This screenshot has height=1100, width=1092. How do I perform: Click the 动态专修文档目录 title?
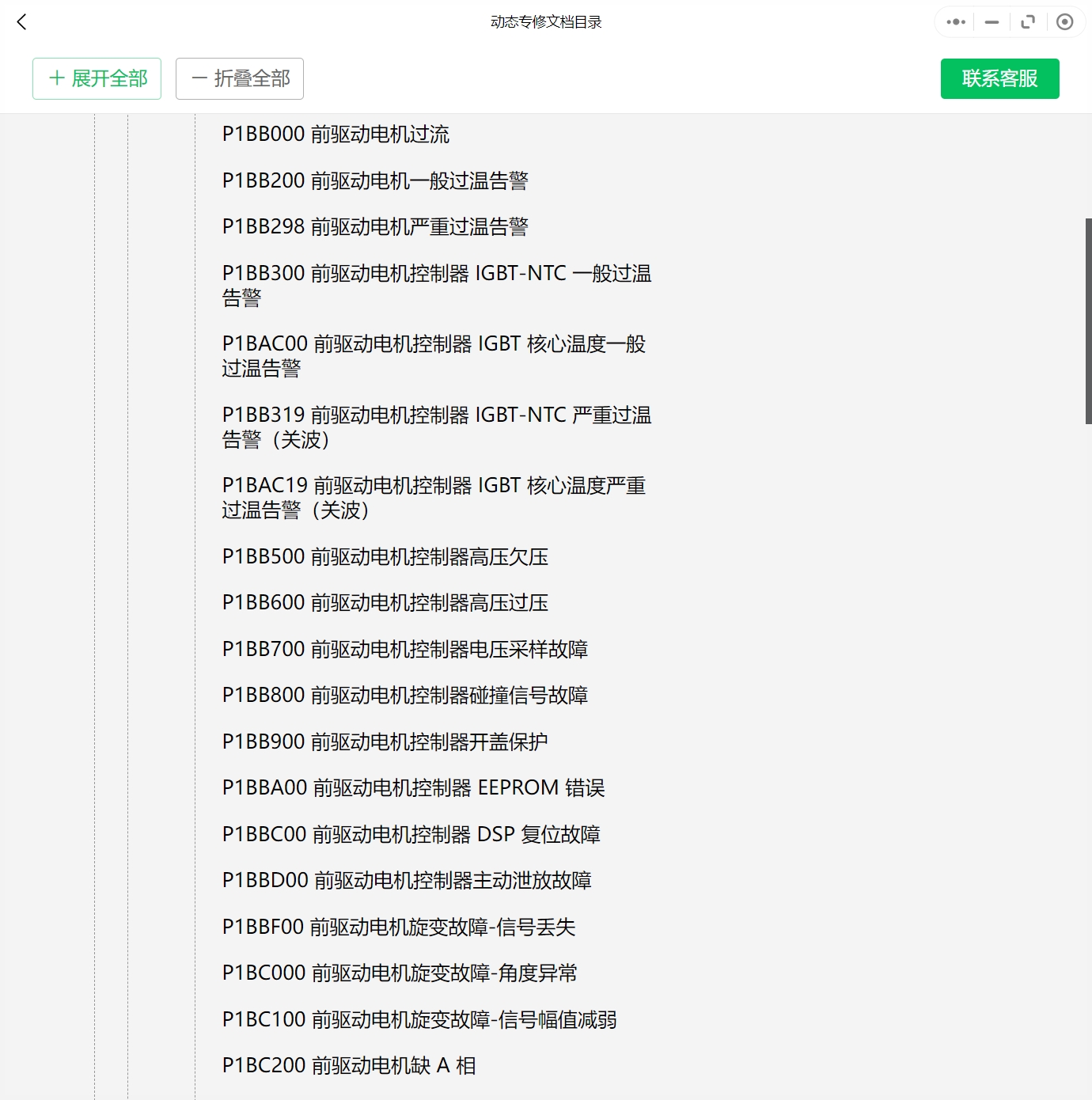pyautogui.click(x=545, y=21)
